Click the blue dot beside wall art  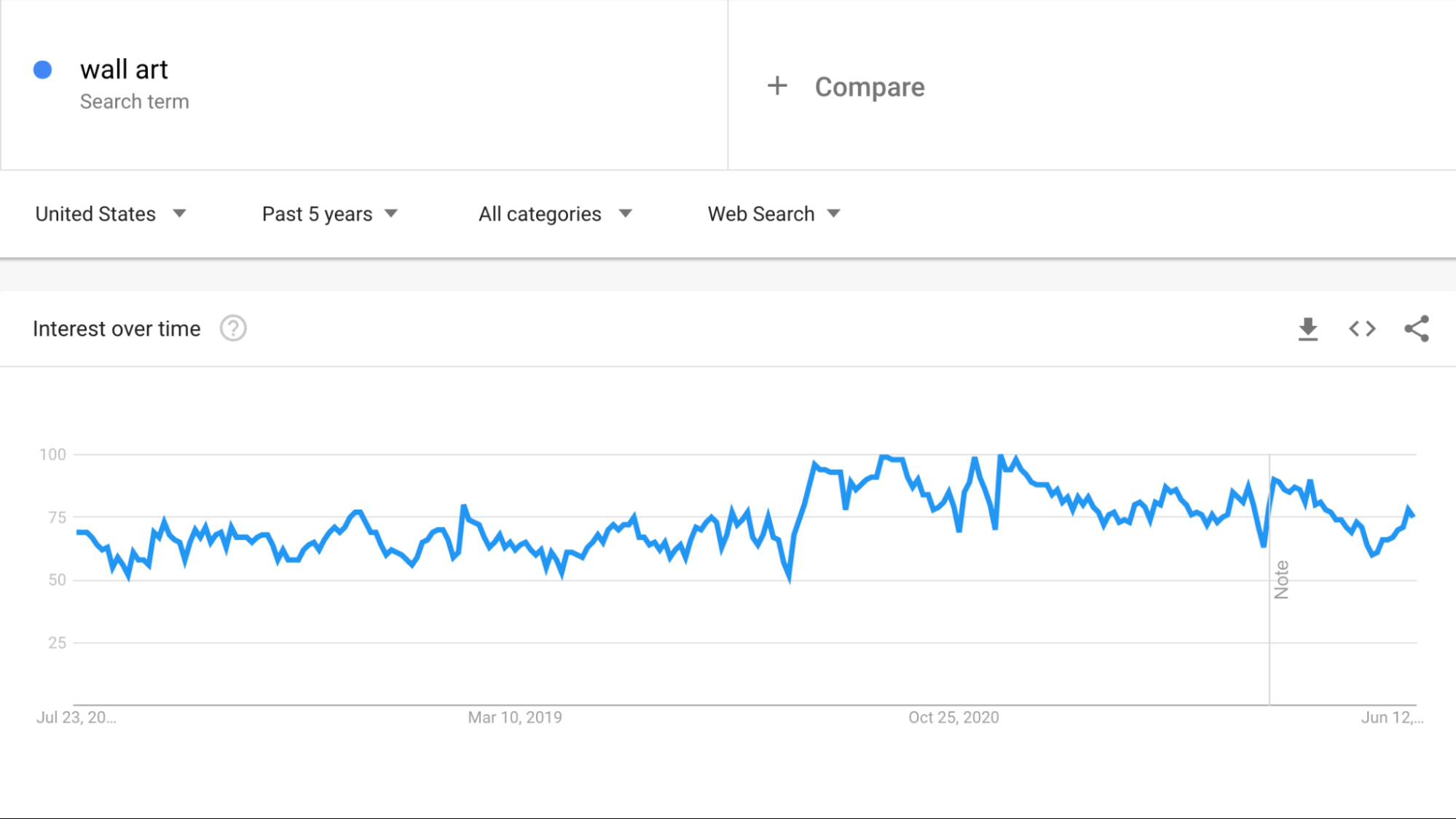click(x=43, y=70)
